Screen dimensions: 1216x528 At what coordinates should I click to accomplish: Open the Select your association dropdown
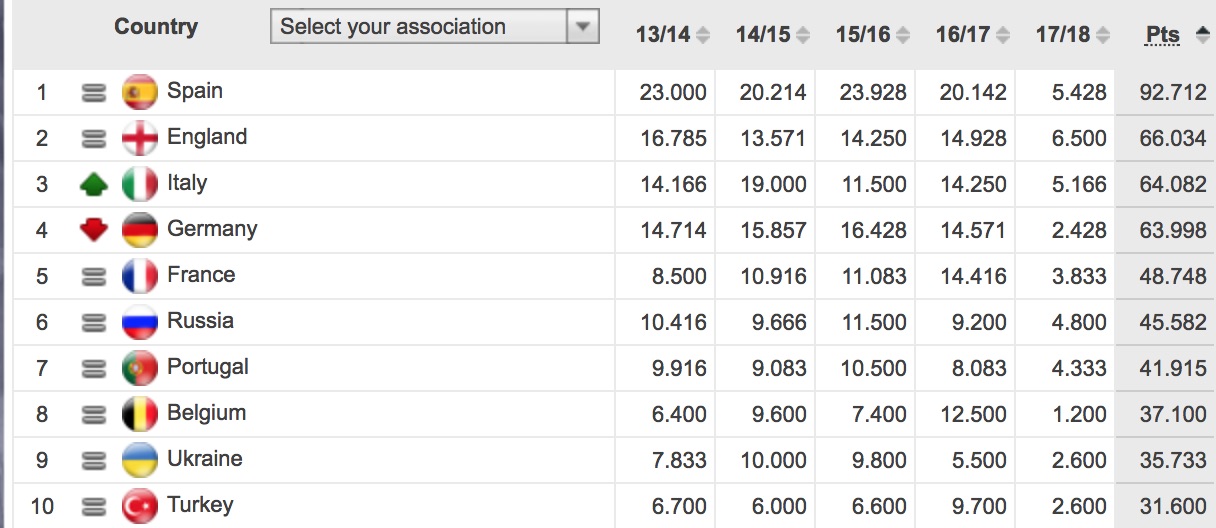(x=435, y=27)
